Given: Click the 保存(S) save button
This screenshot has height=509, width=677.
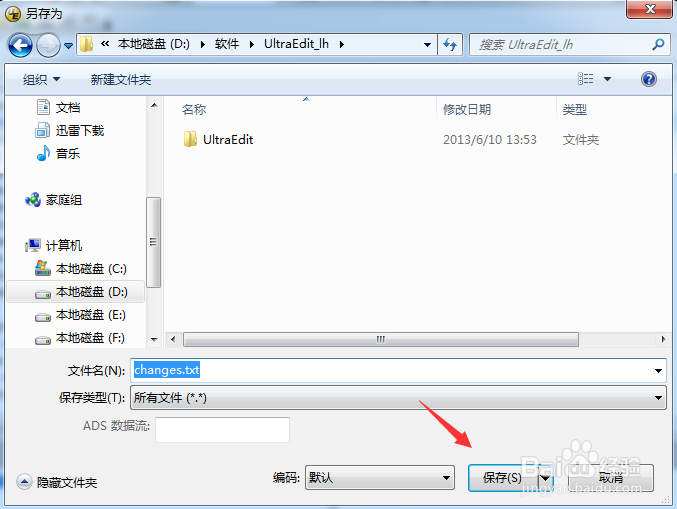Looking at the screenshot, I should [x=503, y=478].
